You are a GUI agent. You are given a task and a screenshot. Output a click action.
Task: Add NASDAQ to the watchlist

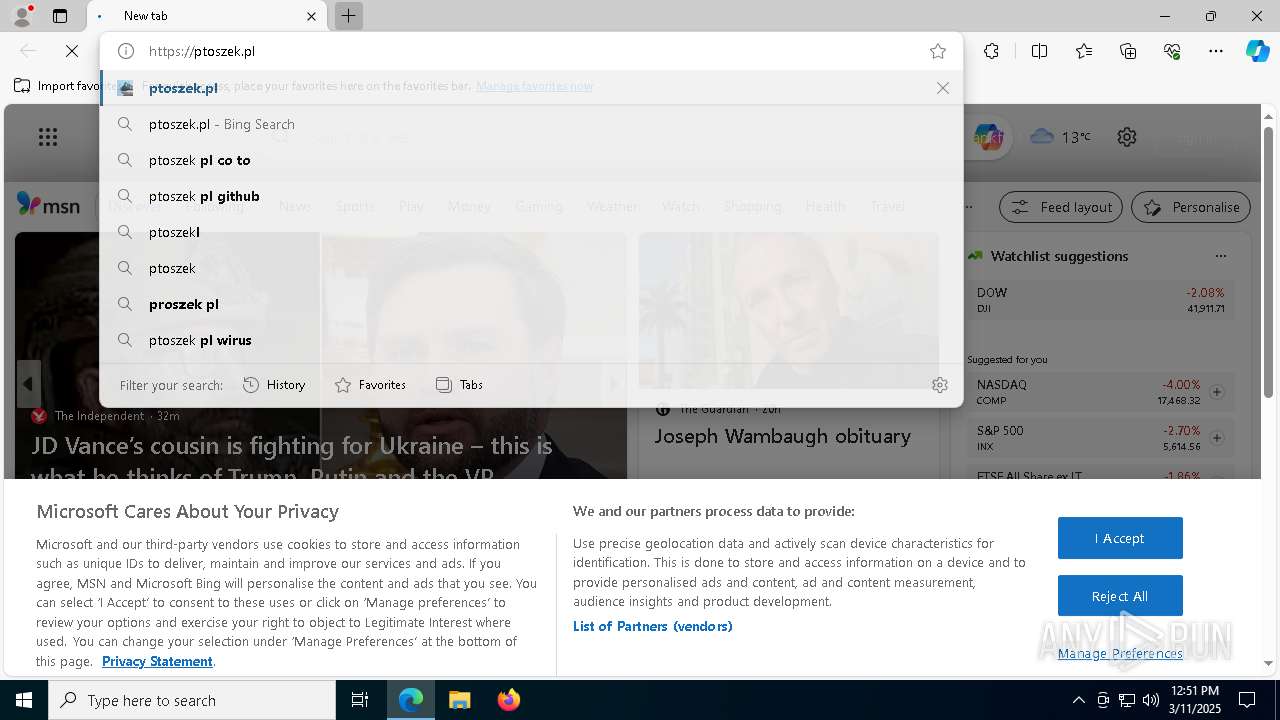1217,392
